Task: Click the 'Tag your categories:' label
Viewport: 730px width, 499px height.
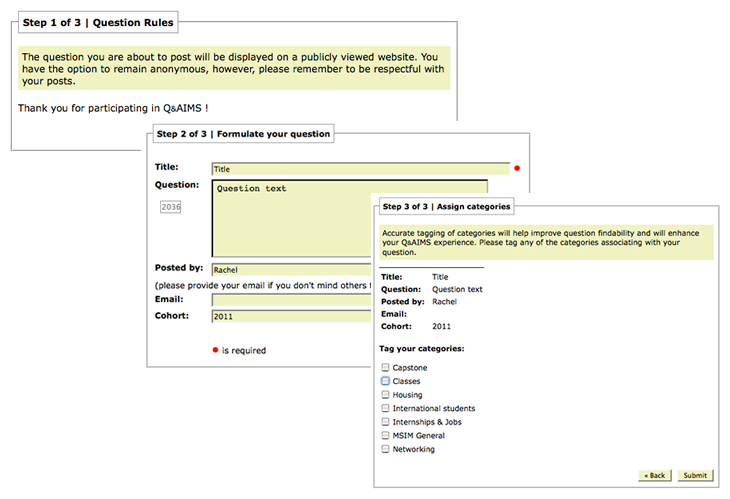Action: [x=422, y=348]
